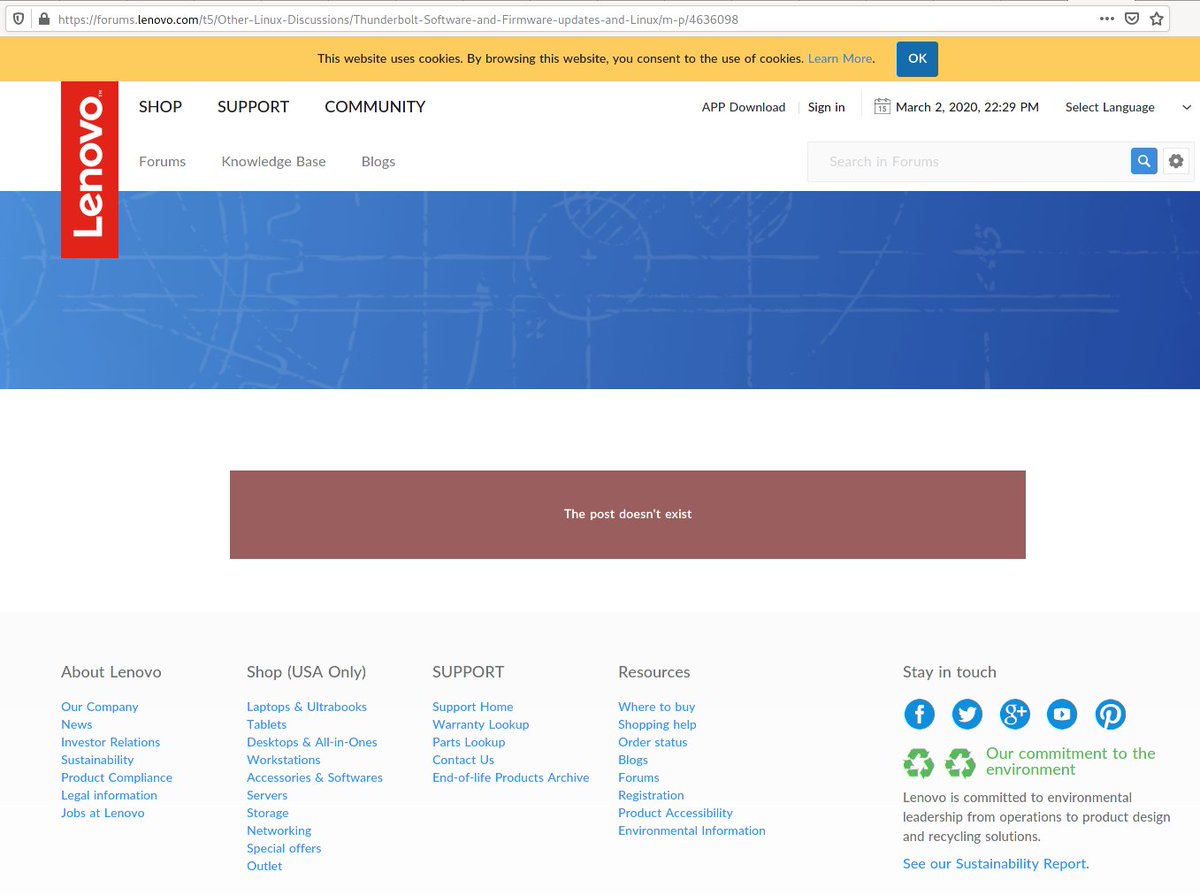Viewport: 1200px width, 895px height.
Task: Go to the Blogs tab
Action: [378, 161]
